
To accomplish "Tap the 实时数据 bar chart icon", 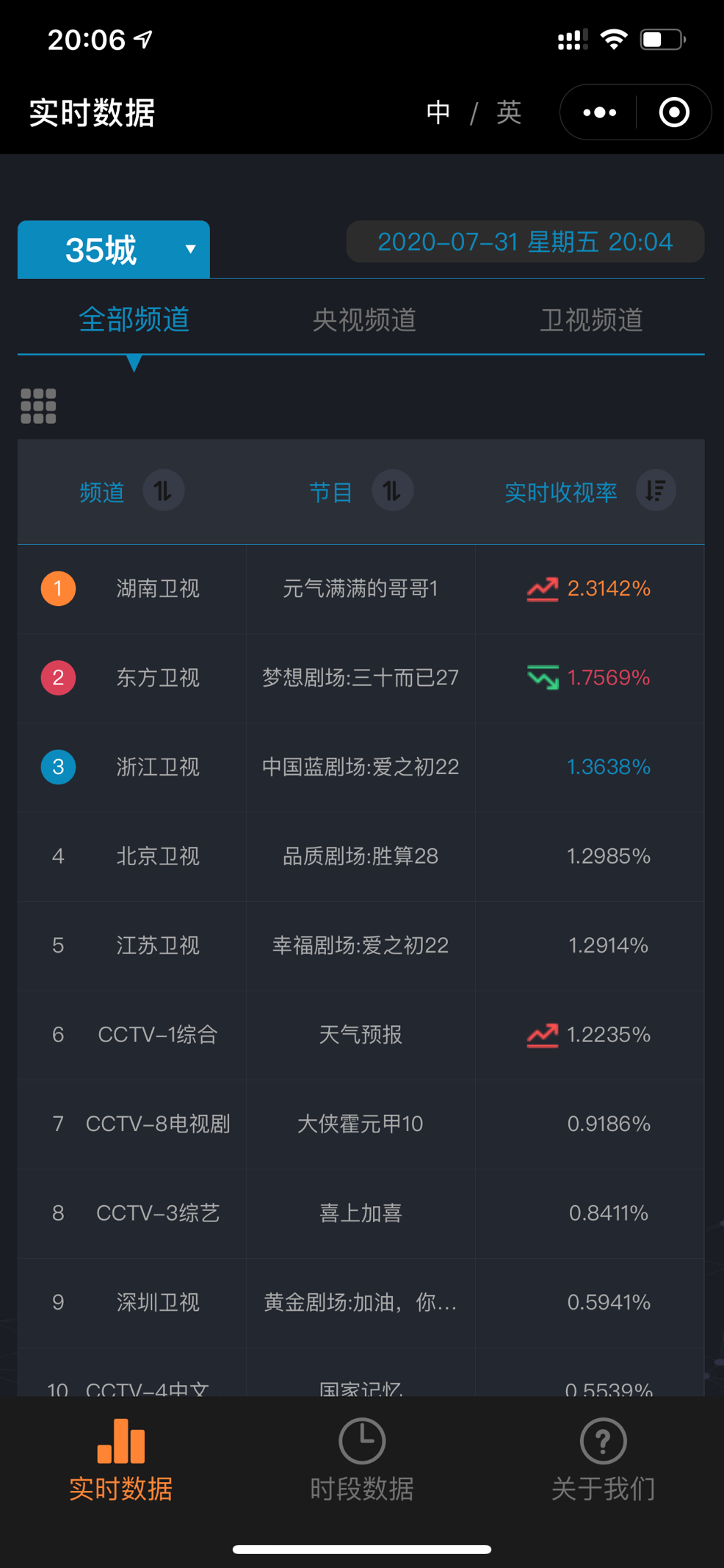I will (121, 1441).
